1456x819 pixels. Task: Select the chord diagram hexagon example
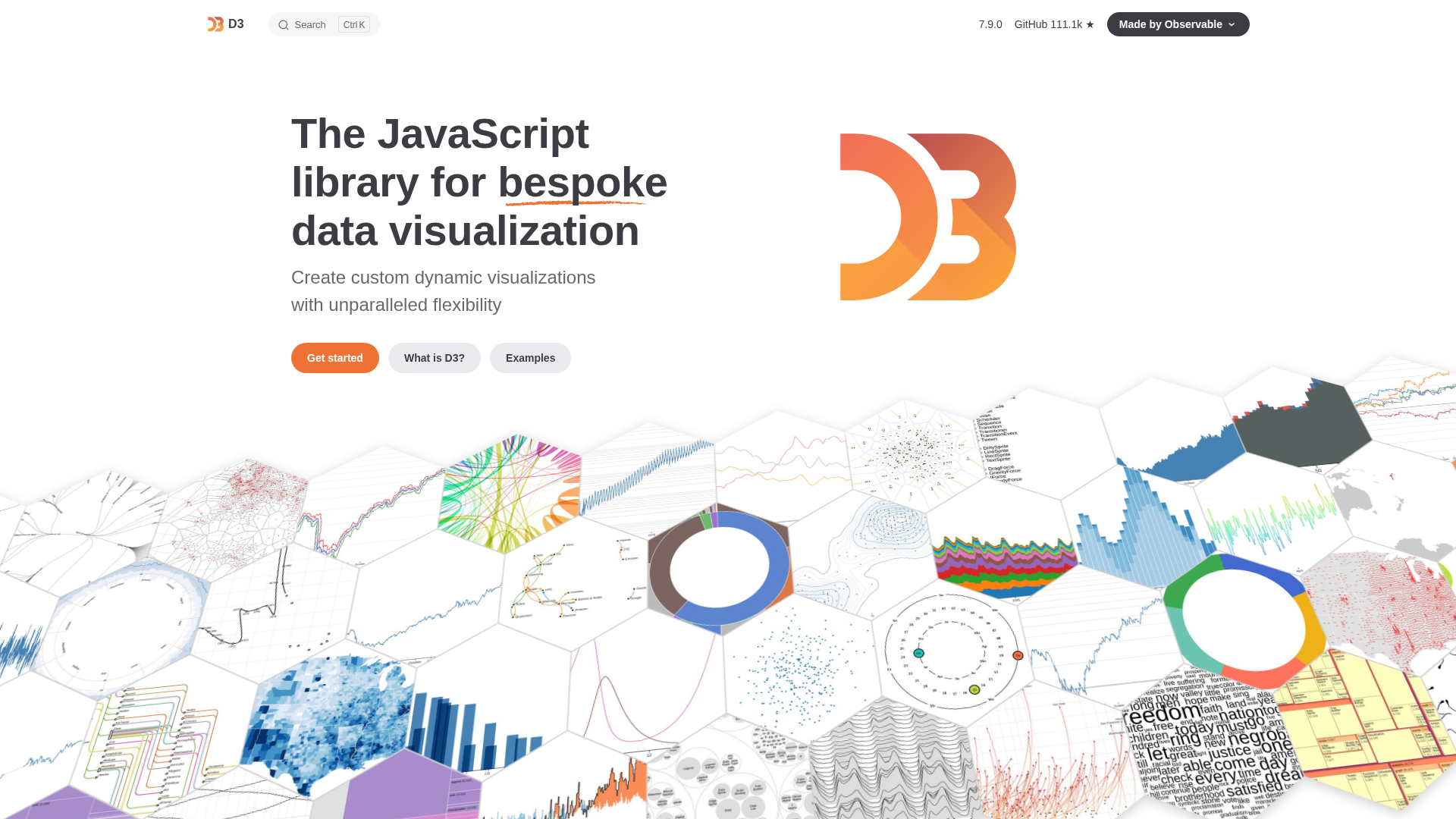[508, 485]
